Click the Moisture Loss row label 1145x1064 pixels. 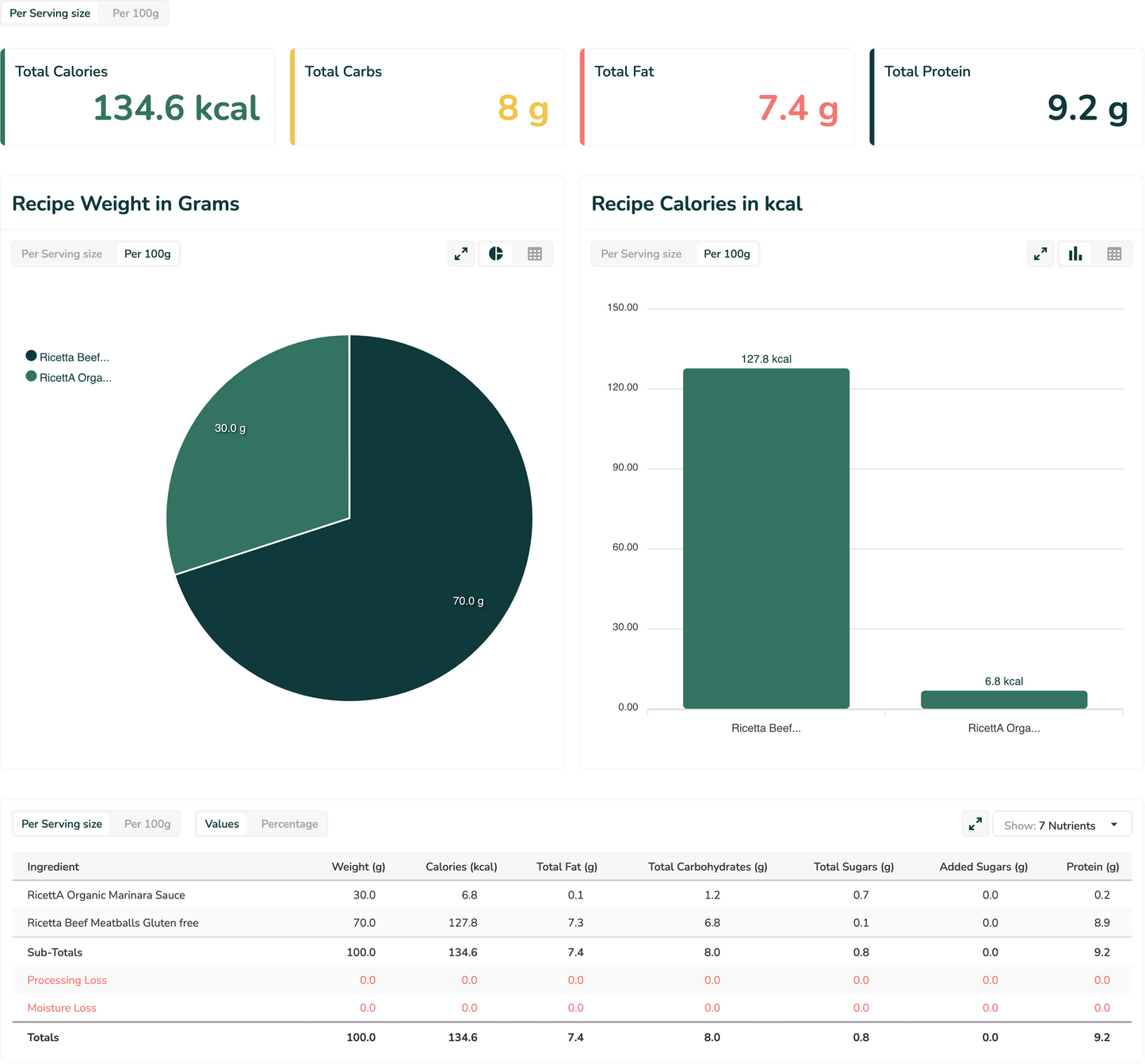click(x=62, y=1008)
